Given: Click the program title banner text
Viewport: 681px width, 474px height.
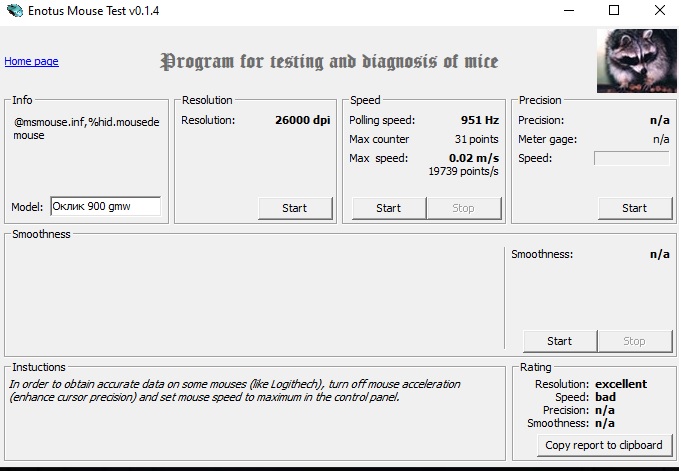Looking at the screenshot, I should (329, 61).
